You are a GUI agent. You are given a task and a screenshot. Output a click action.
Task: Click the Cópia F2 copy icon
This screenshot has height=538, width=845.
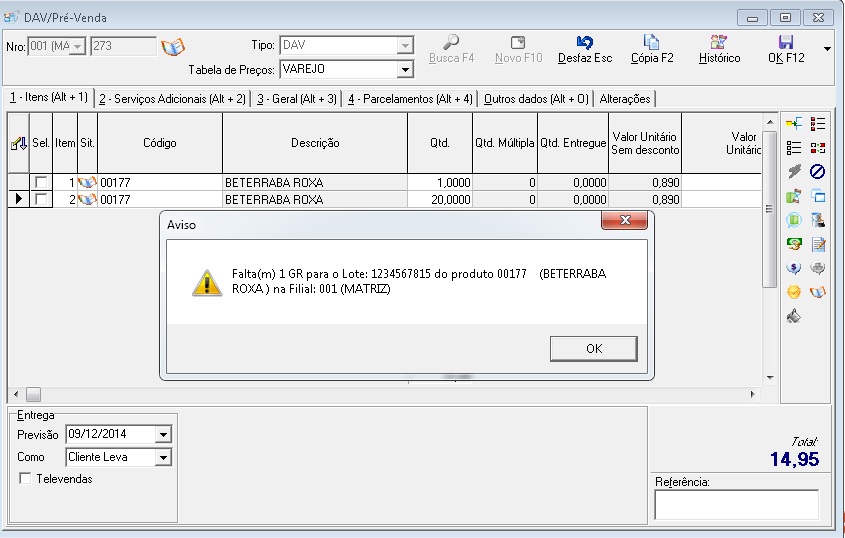tap(652, 42)
